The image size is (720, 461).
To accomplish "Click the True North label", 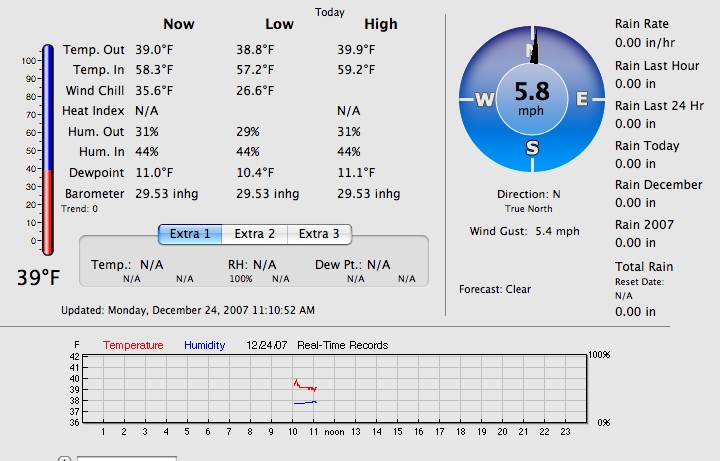I will pyautogui.click(x=529, y=209).
